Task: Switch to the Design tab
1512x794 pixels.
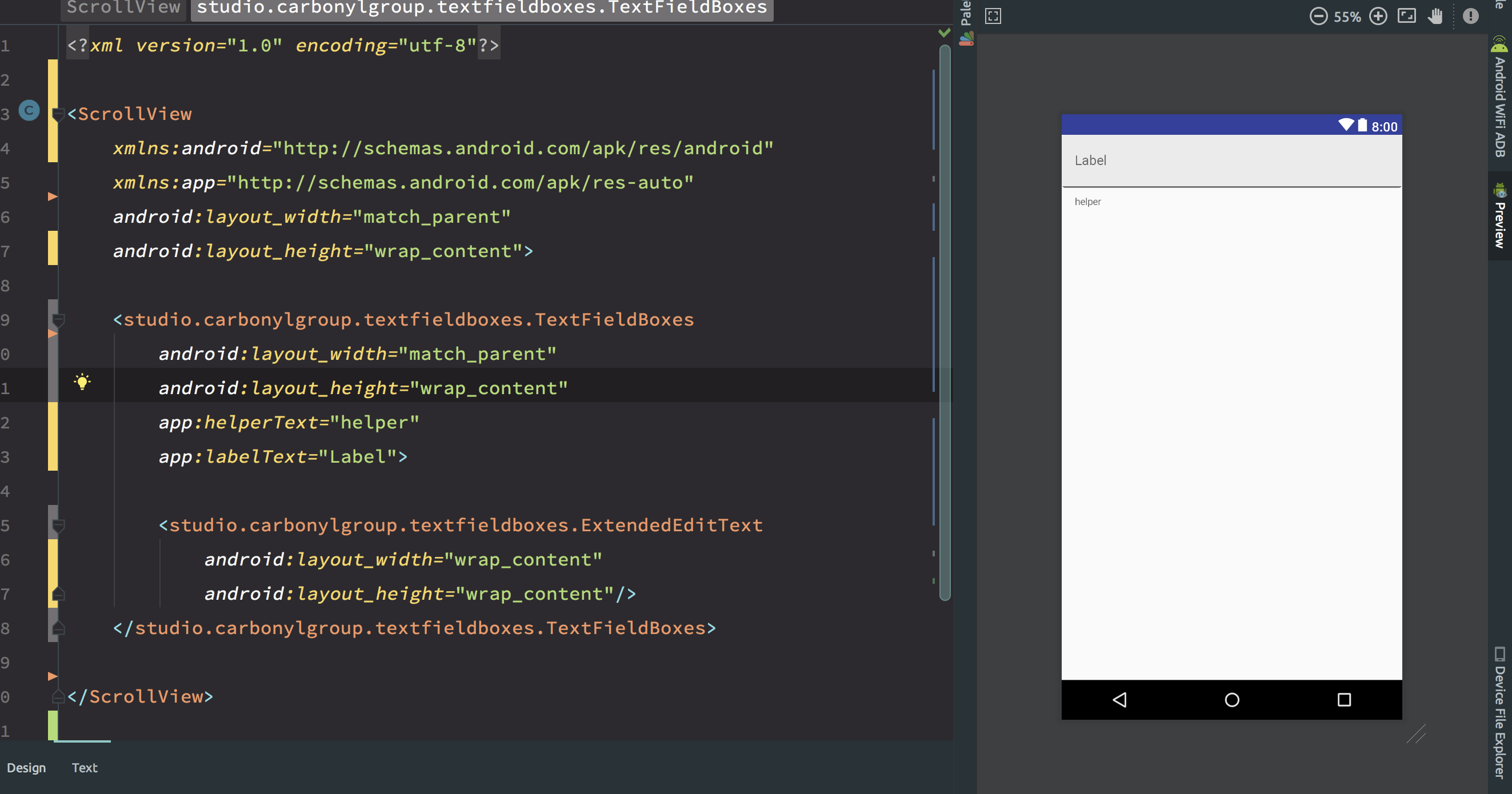Action: point(26,768)
